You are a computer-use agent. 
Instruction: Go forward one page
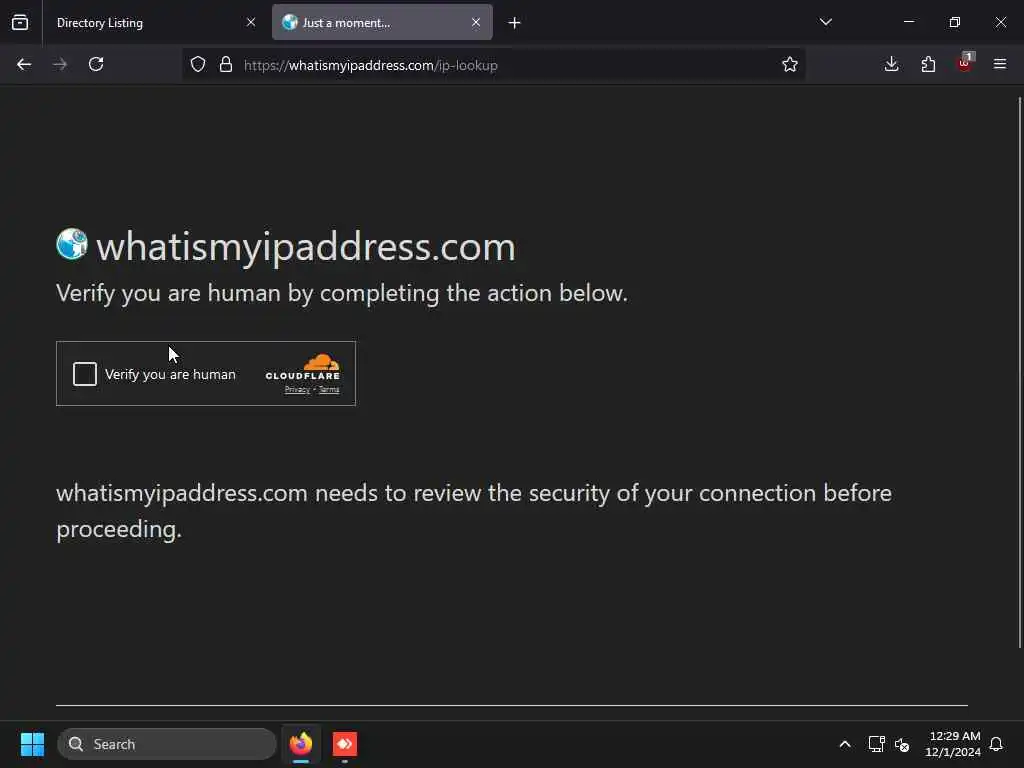click(60, 64)
